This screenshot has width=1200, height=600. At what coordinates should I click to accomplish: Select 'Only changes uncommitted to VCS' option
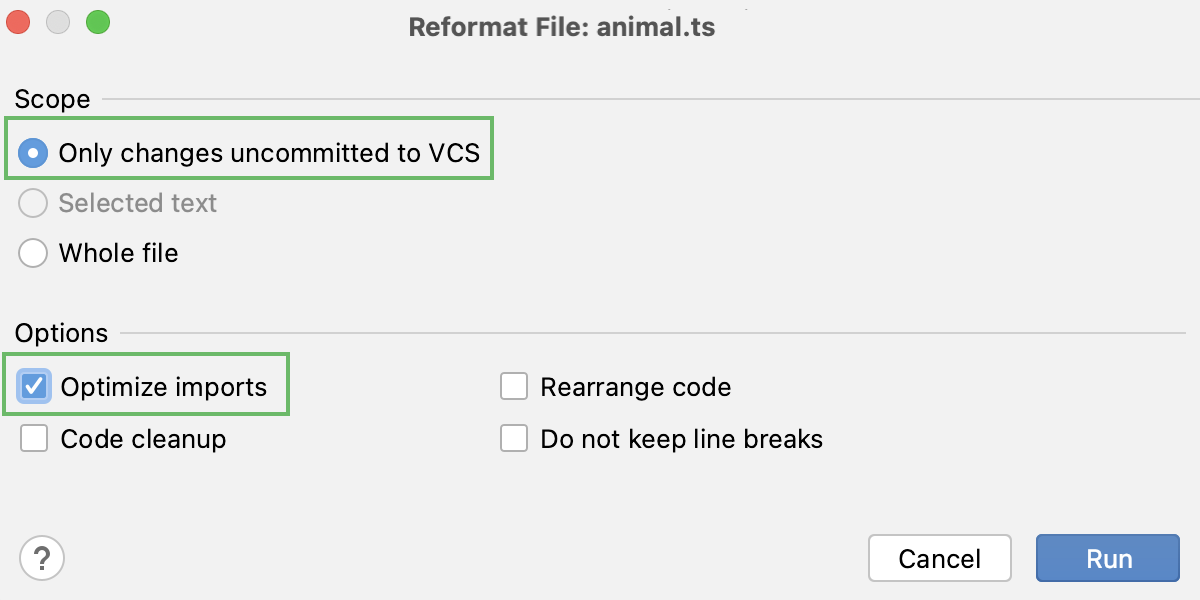(33, 152)
